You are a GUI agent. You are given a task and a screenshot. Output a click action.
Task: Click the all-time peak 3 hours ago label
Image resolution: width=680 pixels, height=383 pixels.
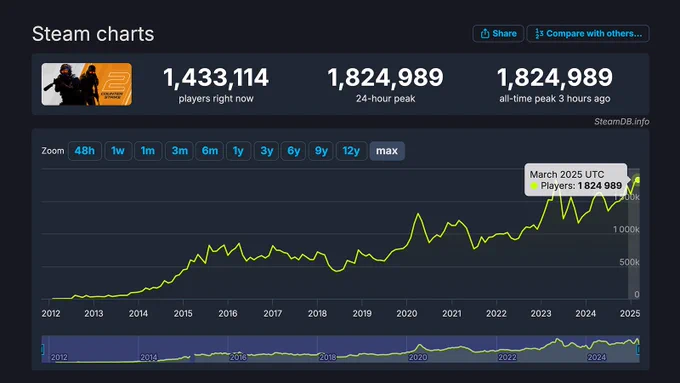(x=555, y=99)
